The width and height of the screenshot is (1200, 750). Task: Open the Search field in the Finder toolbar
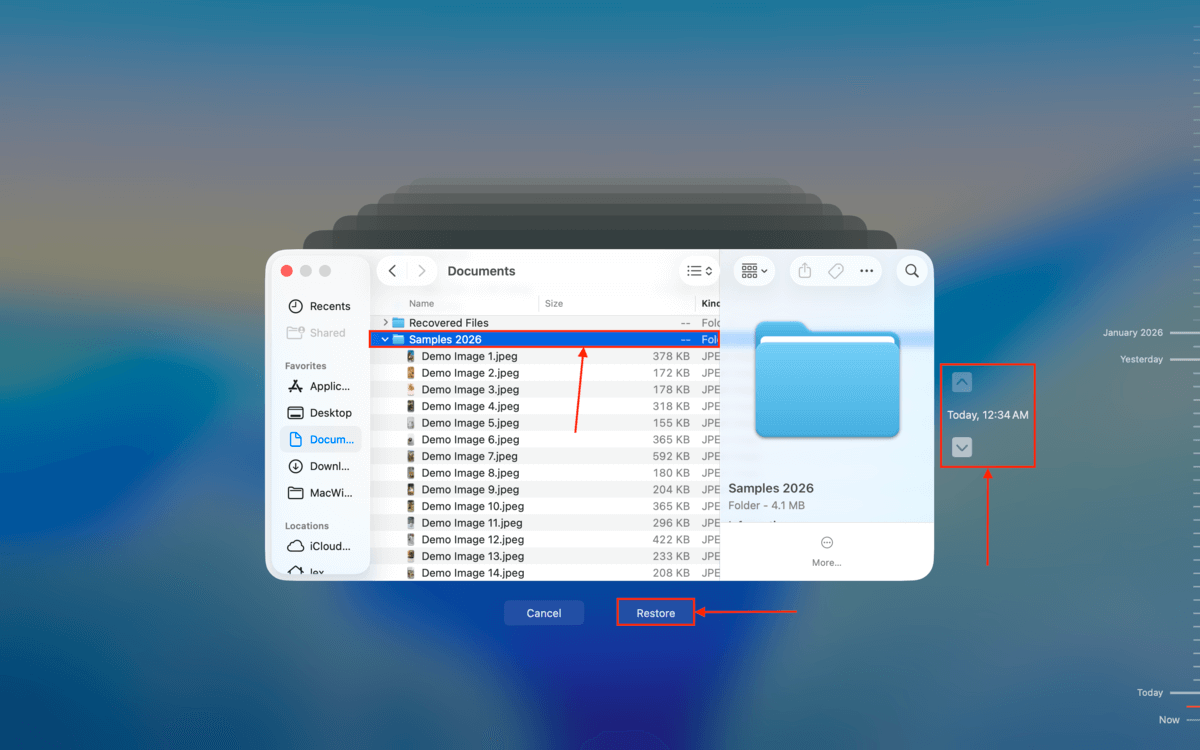[x=911, y=270]
